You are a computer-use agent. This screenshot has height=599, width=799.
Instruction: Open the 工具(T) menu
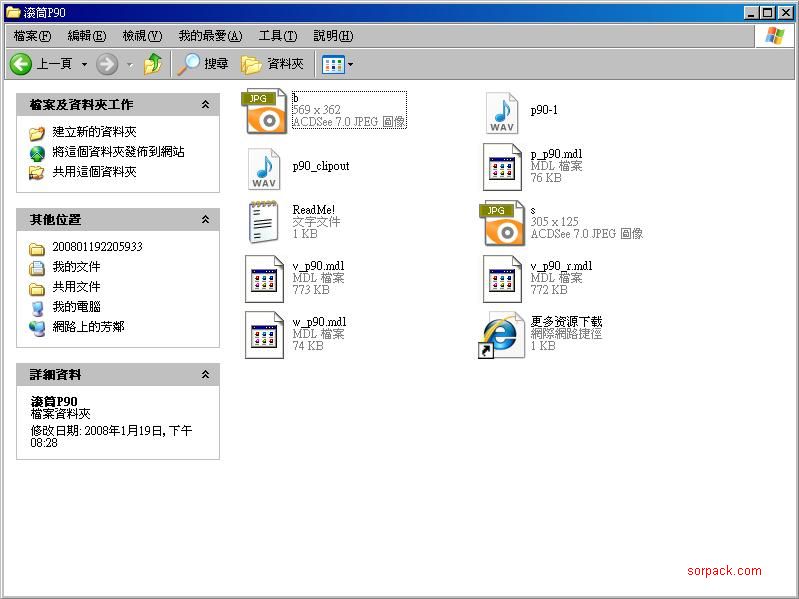click(277, 36)
